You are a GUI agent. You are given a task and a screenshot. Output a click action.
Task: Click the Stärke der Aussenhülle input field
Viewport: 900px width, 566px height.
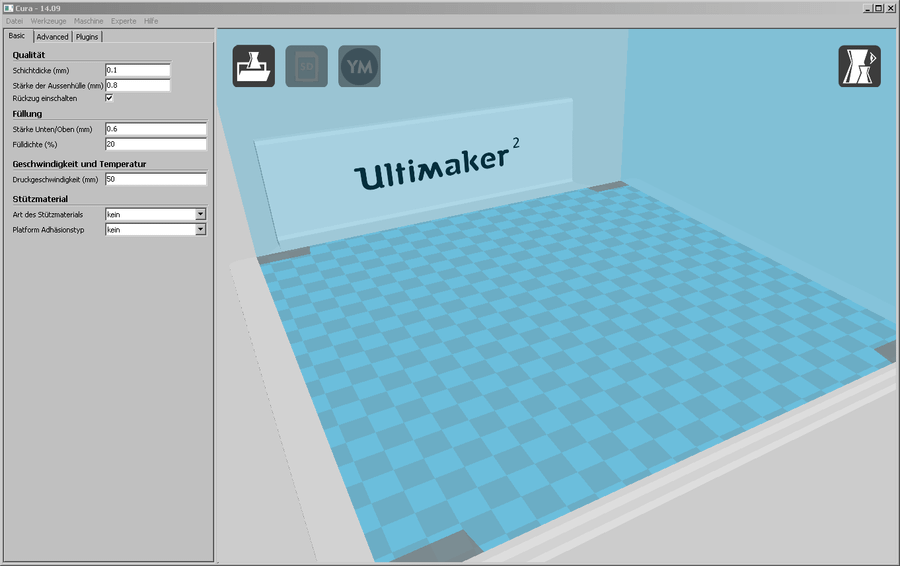pos(138,85)
